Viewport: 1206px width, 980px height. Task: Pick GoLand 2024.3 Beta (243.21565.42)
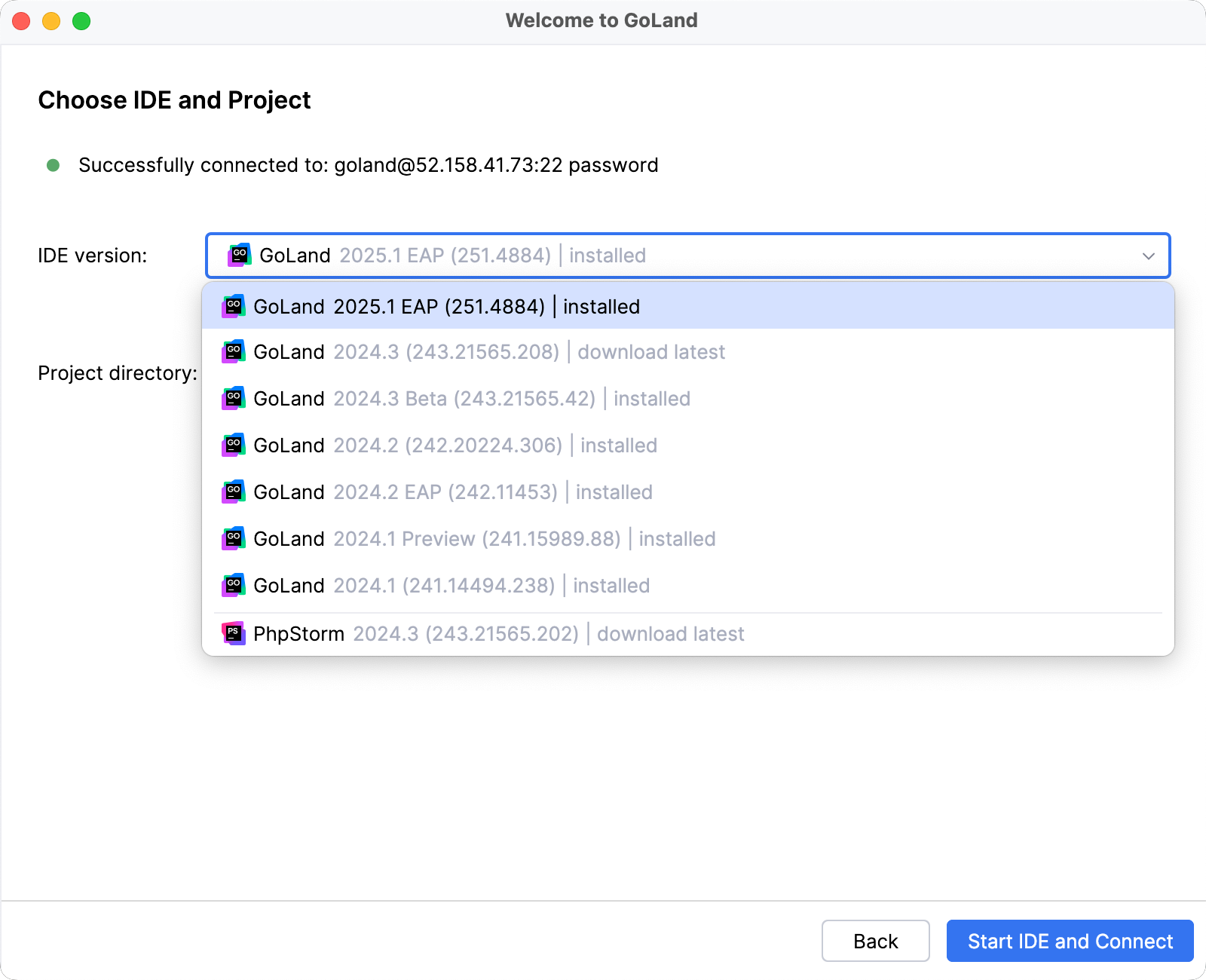pyautogui.click(x=472, y=399)
